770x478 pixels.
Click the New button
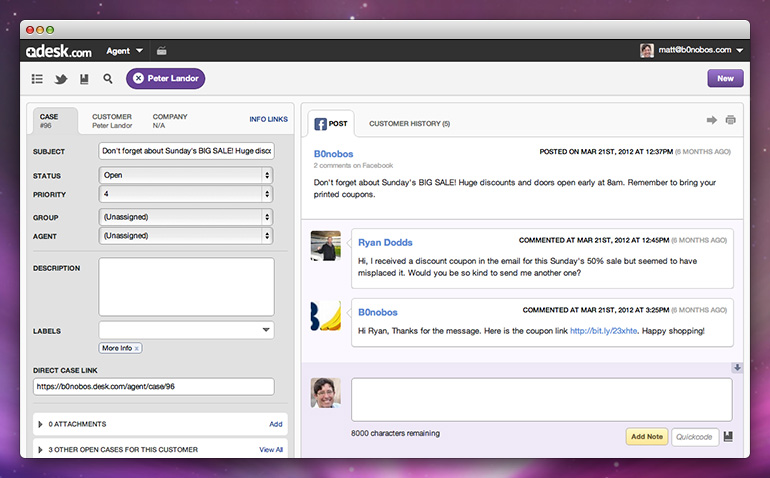pyautogui.click(x=725, y=79)
